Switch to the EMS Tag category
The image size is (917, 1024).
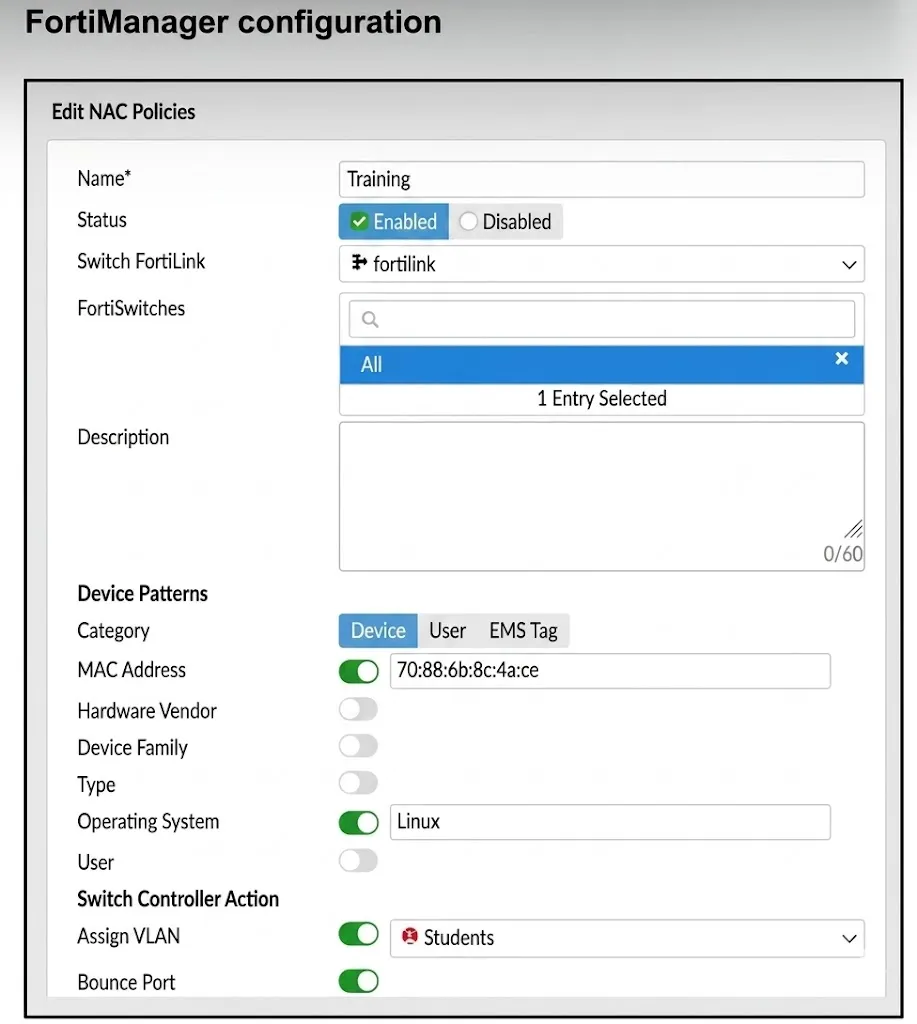click(523, 631)
